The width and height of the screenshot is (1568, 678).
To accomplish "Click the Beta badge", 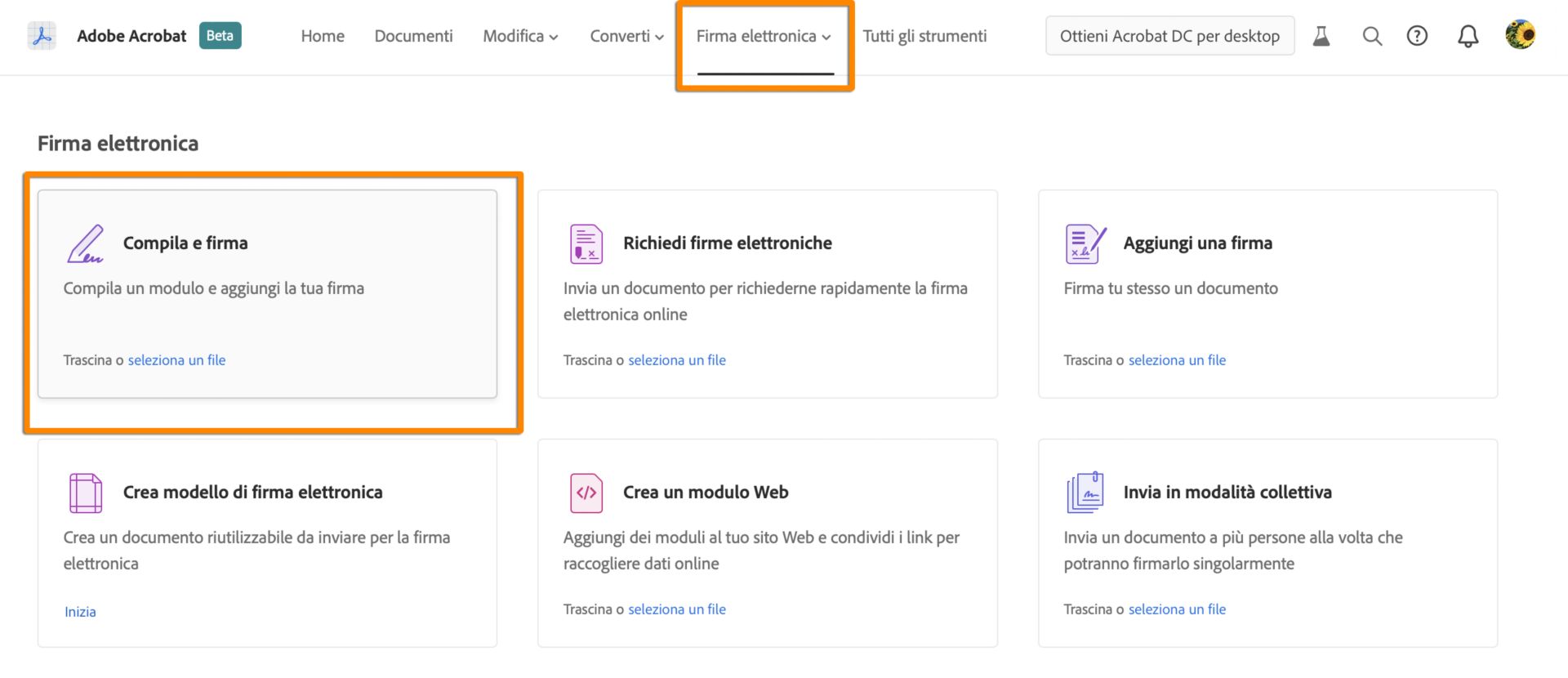I will tap(220, 35).
